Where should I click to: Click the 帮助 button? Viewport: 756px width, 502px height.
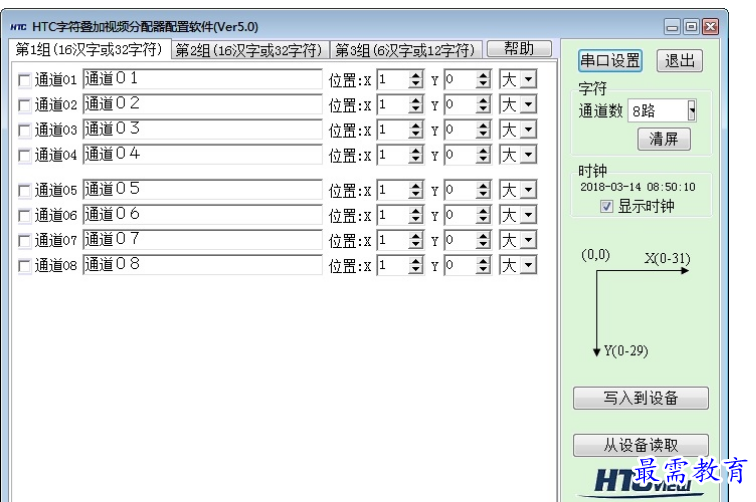pos(519,49)
